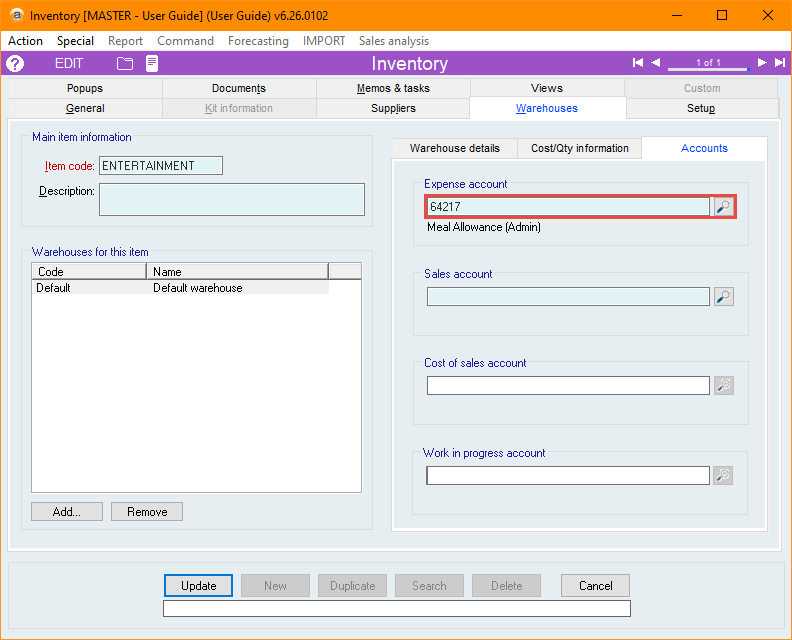Go to previous record arrow

656,63
